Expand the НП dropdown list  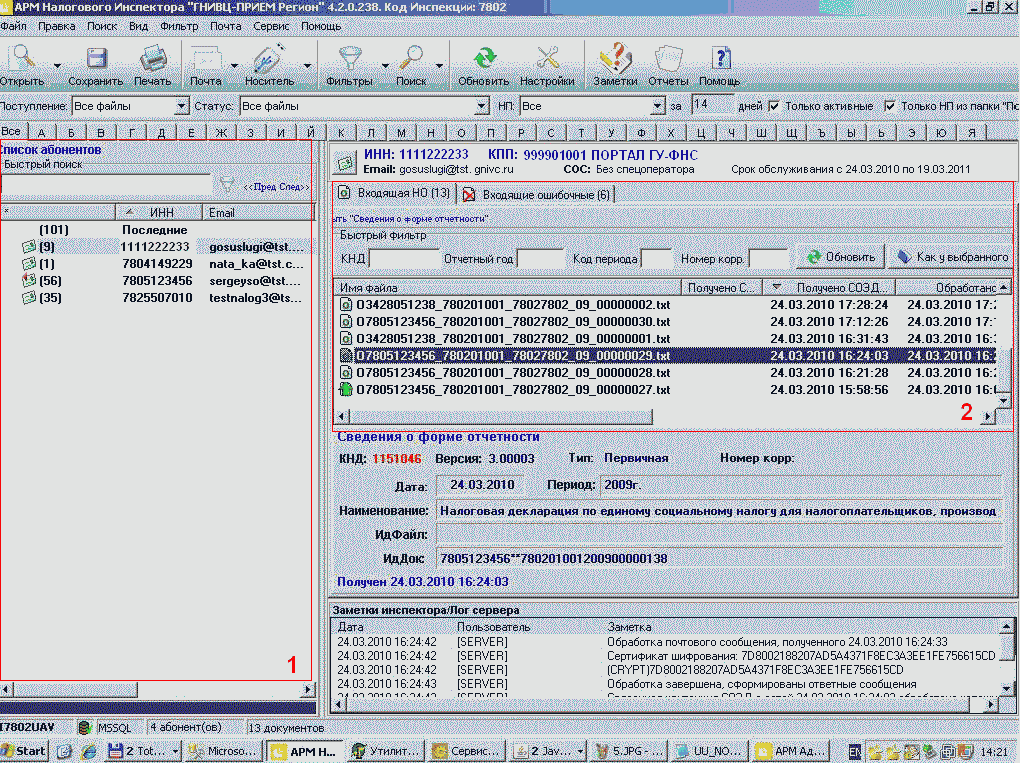point(657,106)
